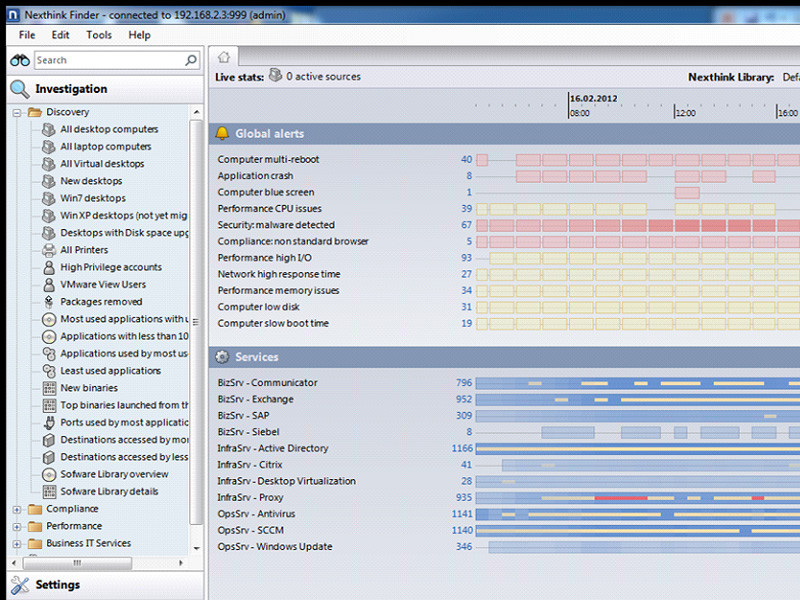This screenshot has width=800, height=600.
Task: Click the Destinations accessed by most icon
Action: (x=49, y=440)
